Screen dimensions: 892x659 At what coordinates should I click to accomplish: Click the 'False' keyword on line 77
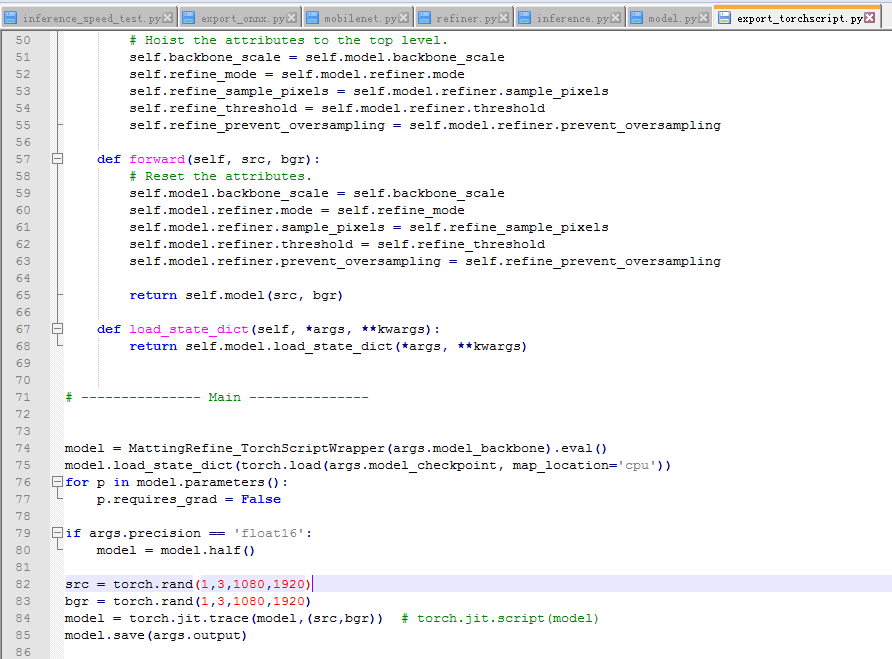(261, 499)
